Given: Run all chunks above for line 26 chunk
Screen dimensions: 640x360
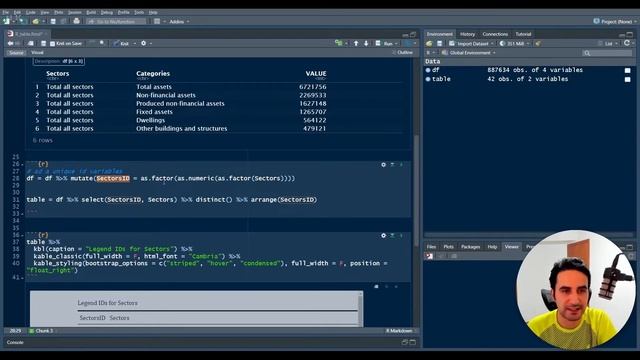Looking at the screenshot, I should coord(392,165).
